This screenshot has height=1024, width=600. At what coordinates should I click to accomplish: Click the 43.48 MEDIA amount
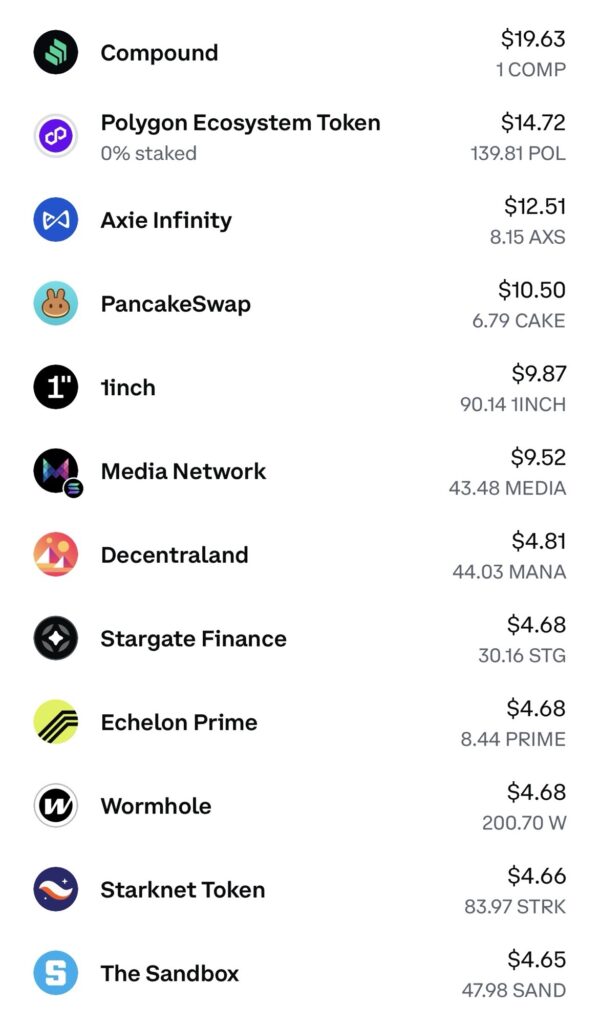(507, 488)
